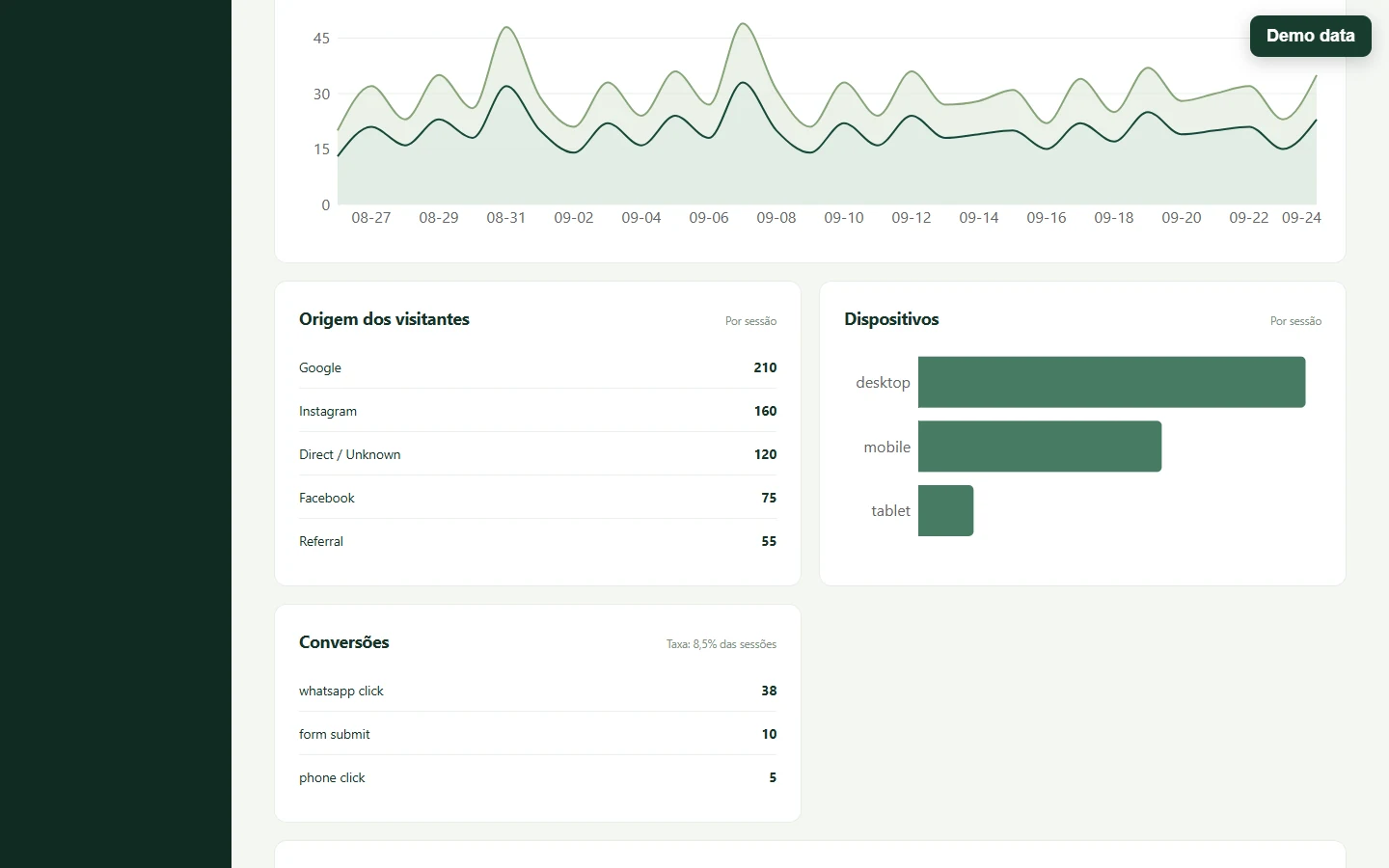Click the Facebook source row
This screenshot has height=868, width=1389.
click(x=537, y=498)
